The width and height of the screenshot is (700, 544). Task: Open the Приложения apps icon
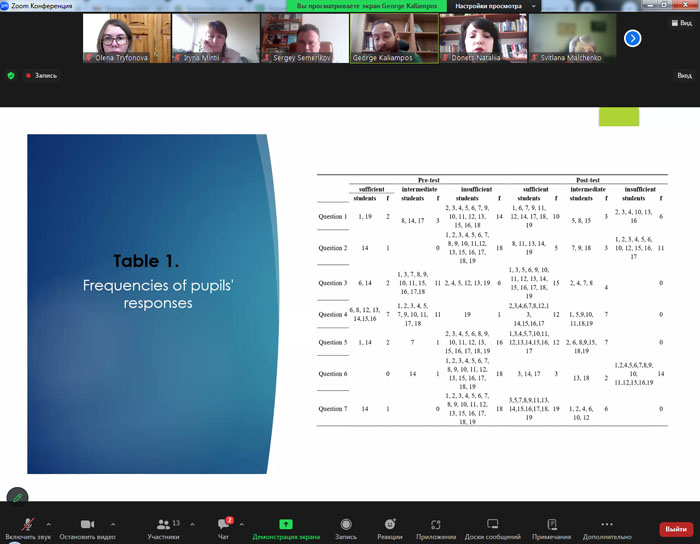pyautogui.click(x=436, y=524)
